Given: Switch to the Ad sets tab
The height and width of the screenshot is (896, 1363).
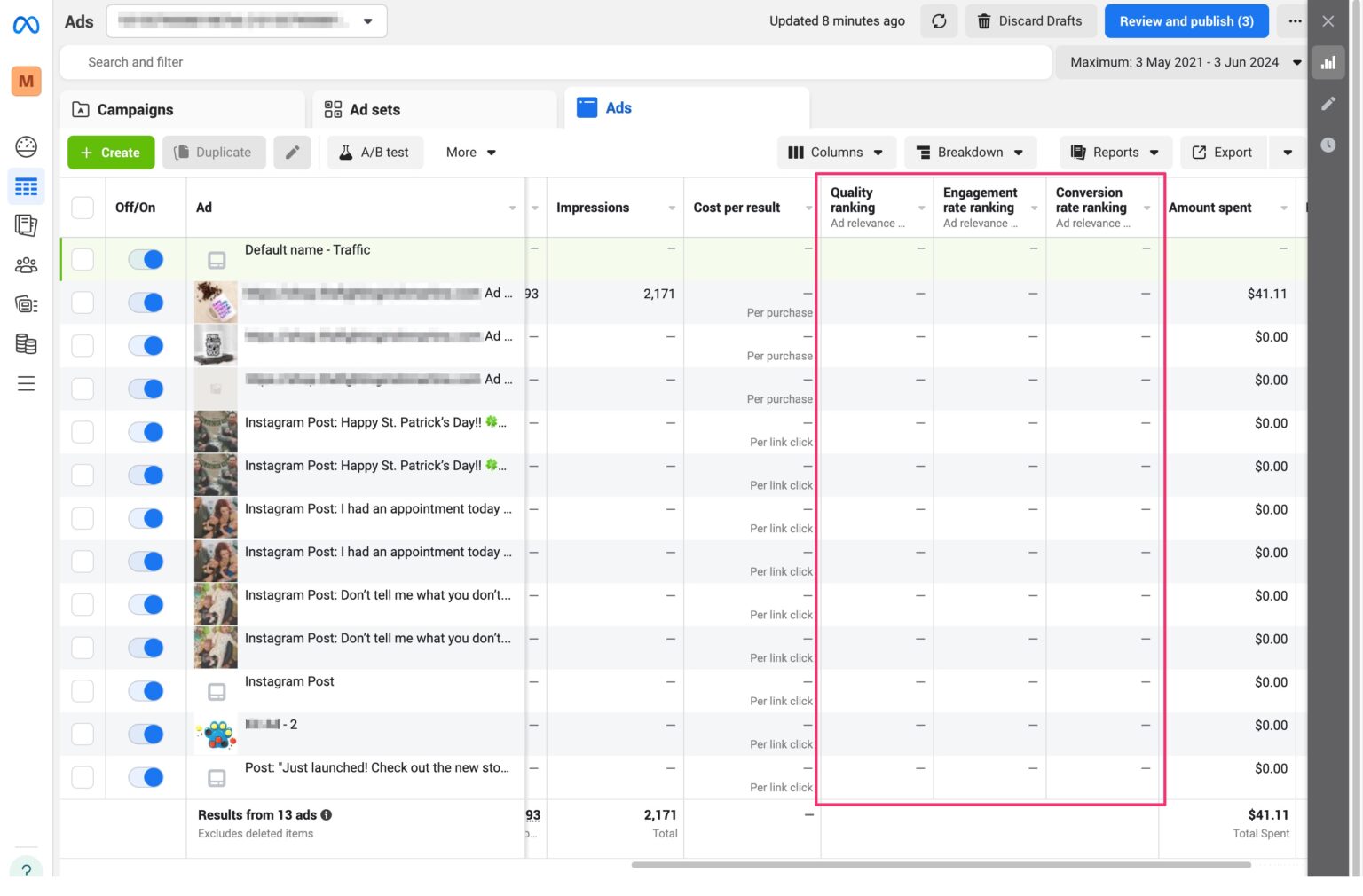Looking at the screenshot, I should coord(374,109).
